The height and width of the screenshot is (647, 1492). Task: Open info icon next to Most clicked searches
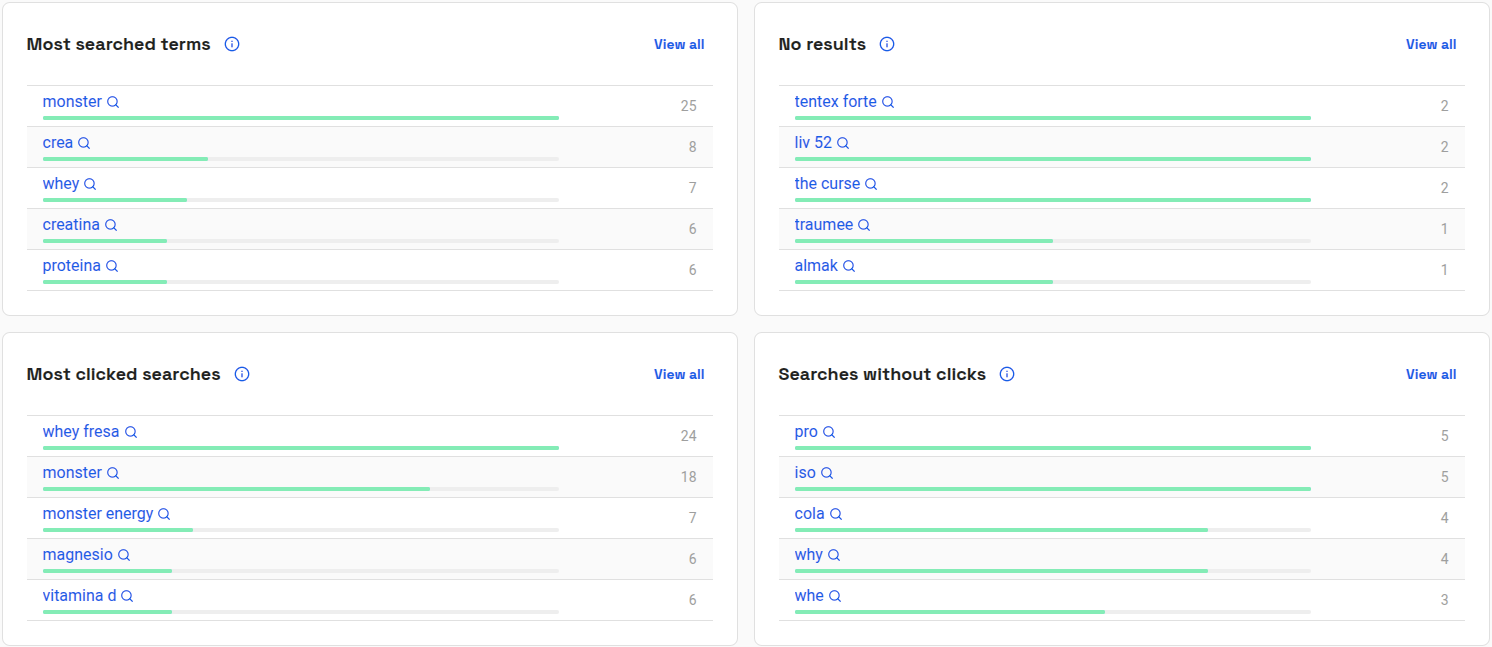tap(242, 374)
